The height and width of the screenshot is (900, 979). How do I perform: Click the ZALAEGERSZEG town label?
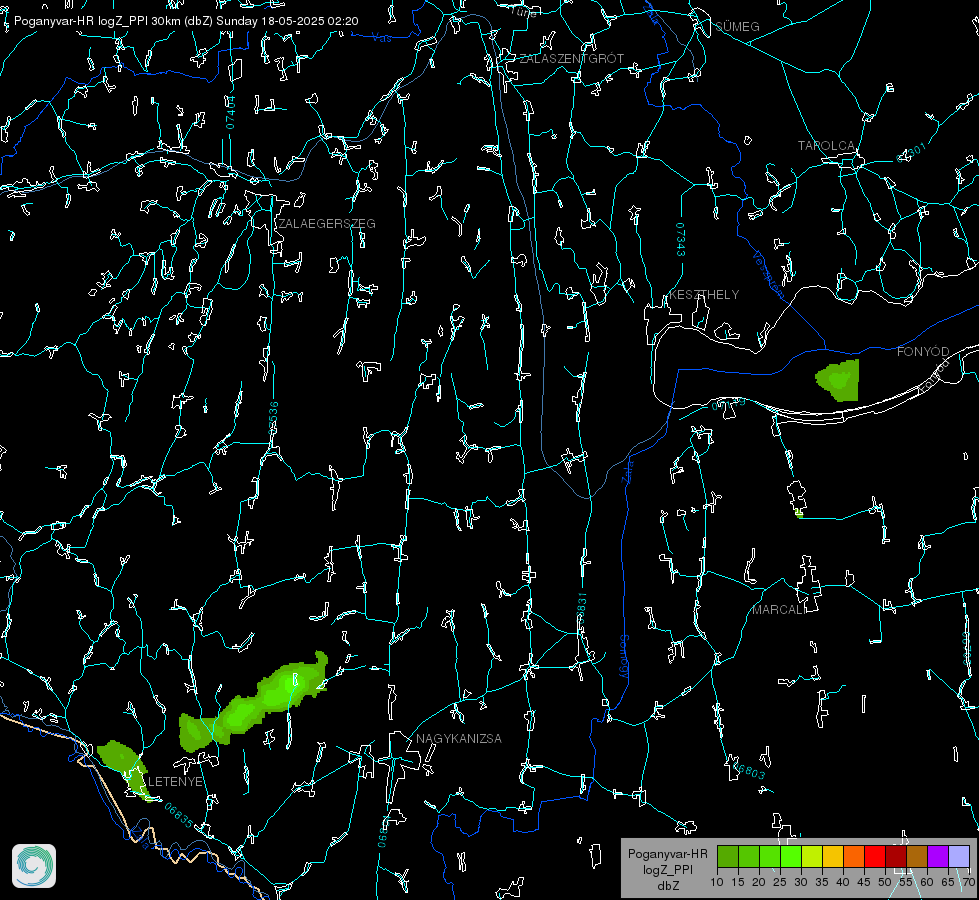327,224
